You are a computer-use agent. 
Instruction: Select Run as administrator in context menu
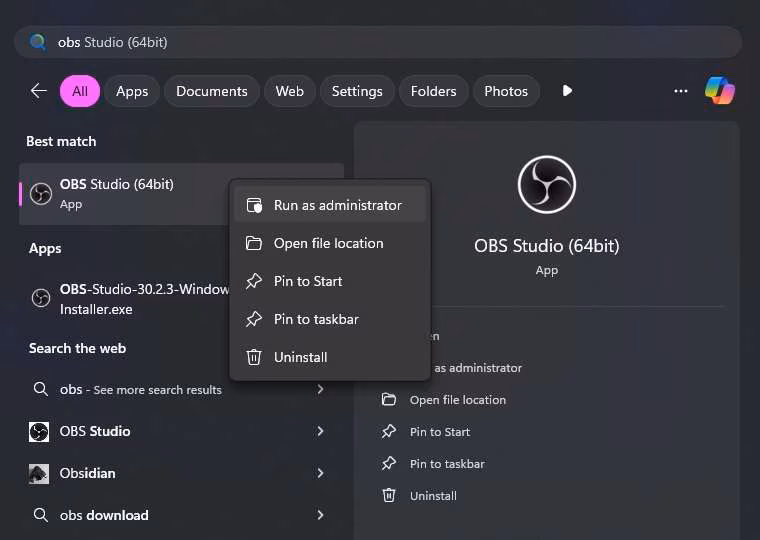337,205
